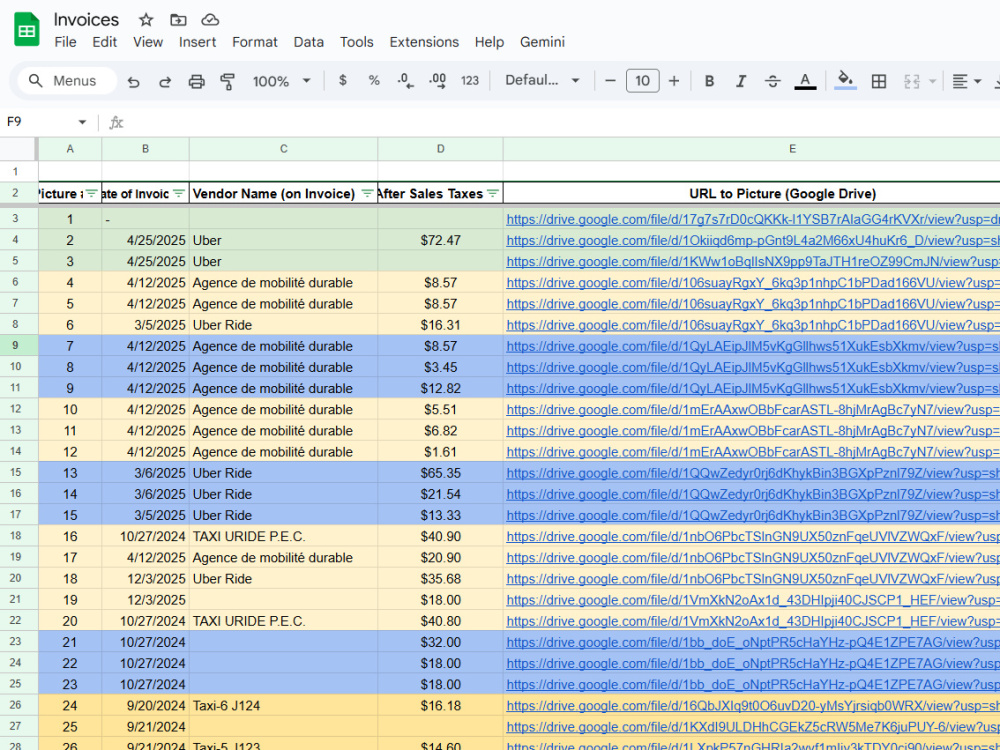Image resolution: width=1000 pixels, height=750 pixels.
Task: Click the move to folder icon
Action: point(178,20)
